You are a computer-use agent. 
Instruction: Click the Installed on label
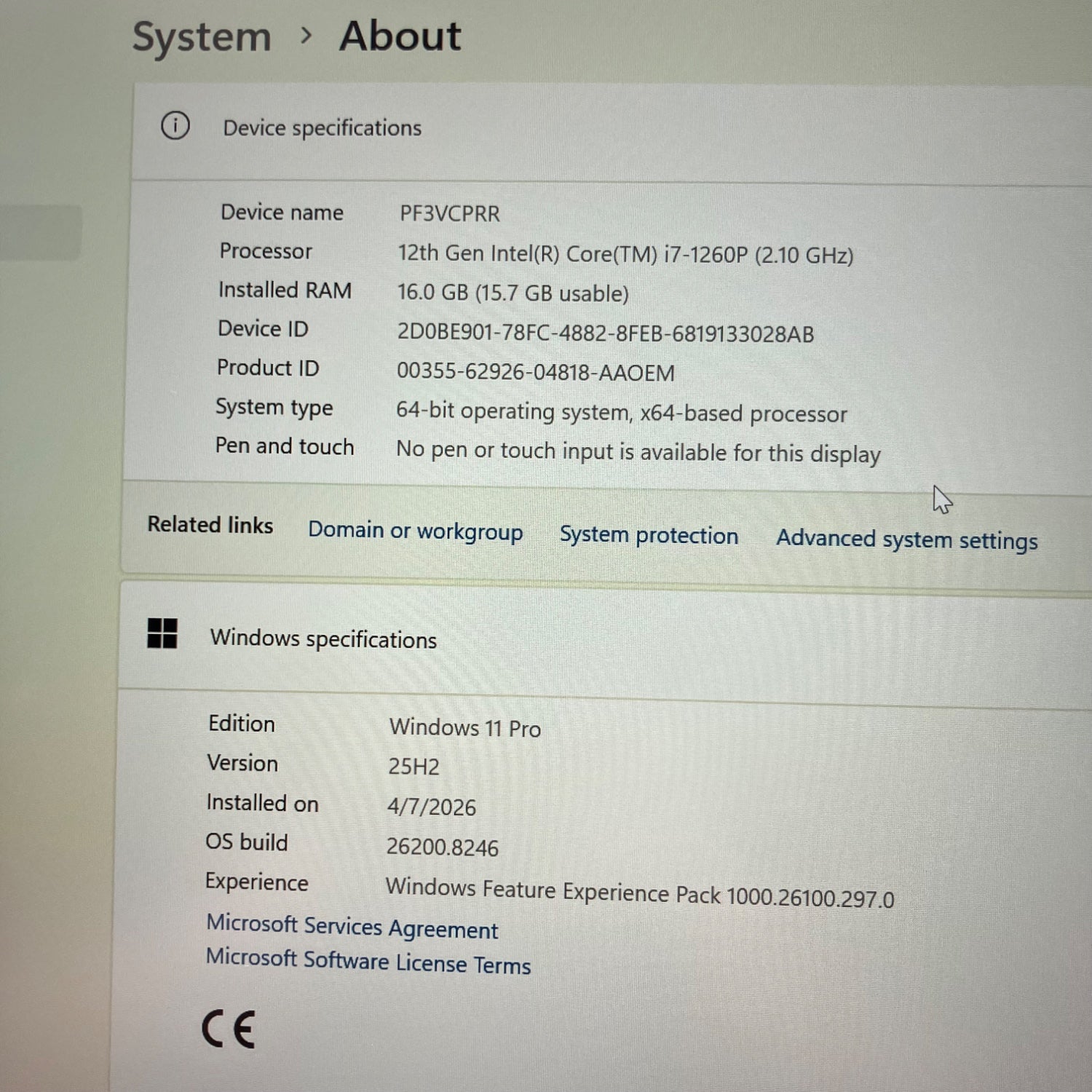(262, 803)
